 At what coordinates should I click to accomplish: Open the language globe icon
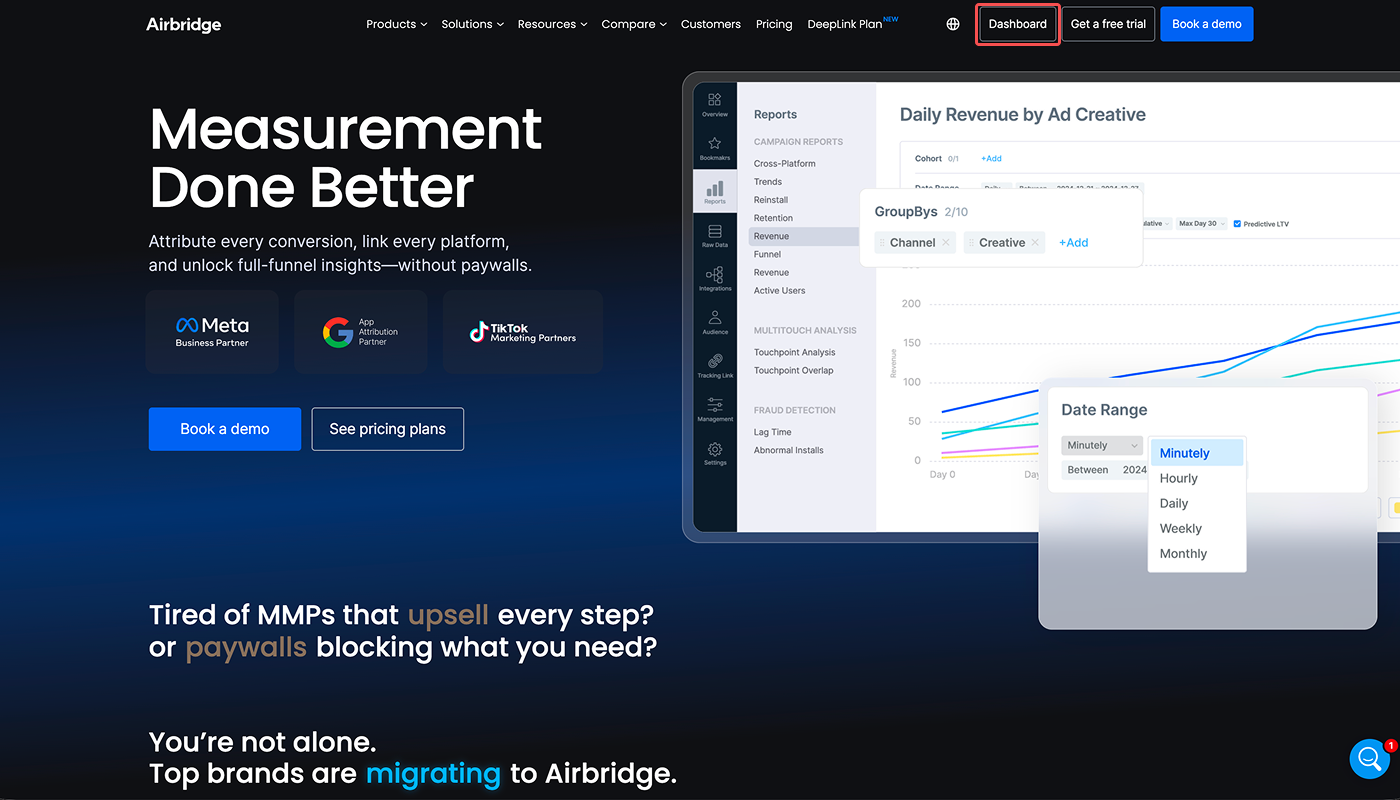tap(953, 24)
